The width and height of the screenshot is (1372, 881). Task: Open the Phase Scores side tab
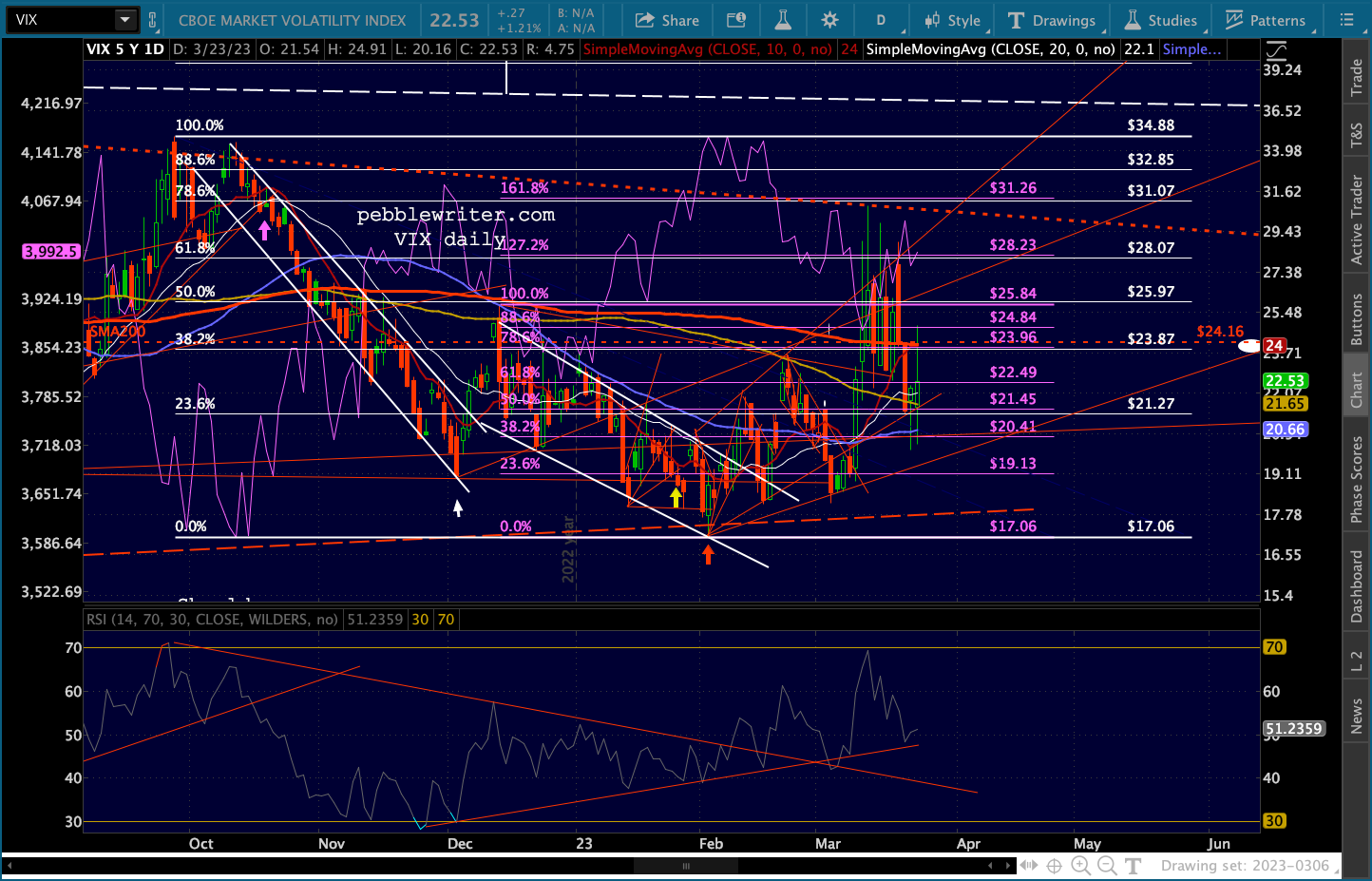pyautogui.click(x=1357, y=479)
